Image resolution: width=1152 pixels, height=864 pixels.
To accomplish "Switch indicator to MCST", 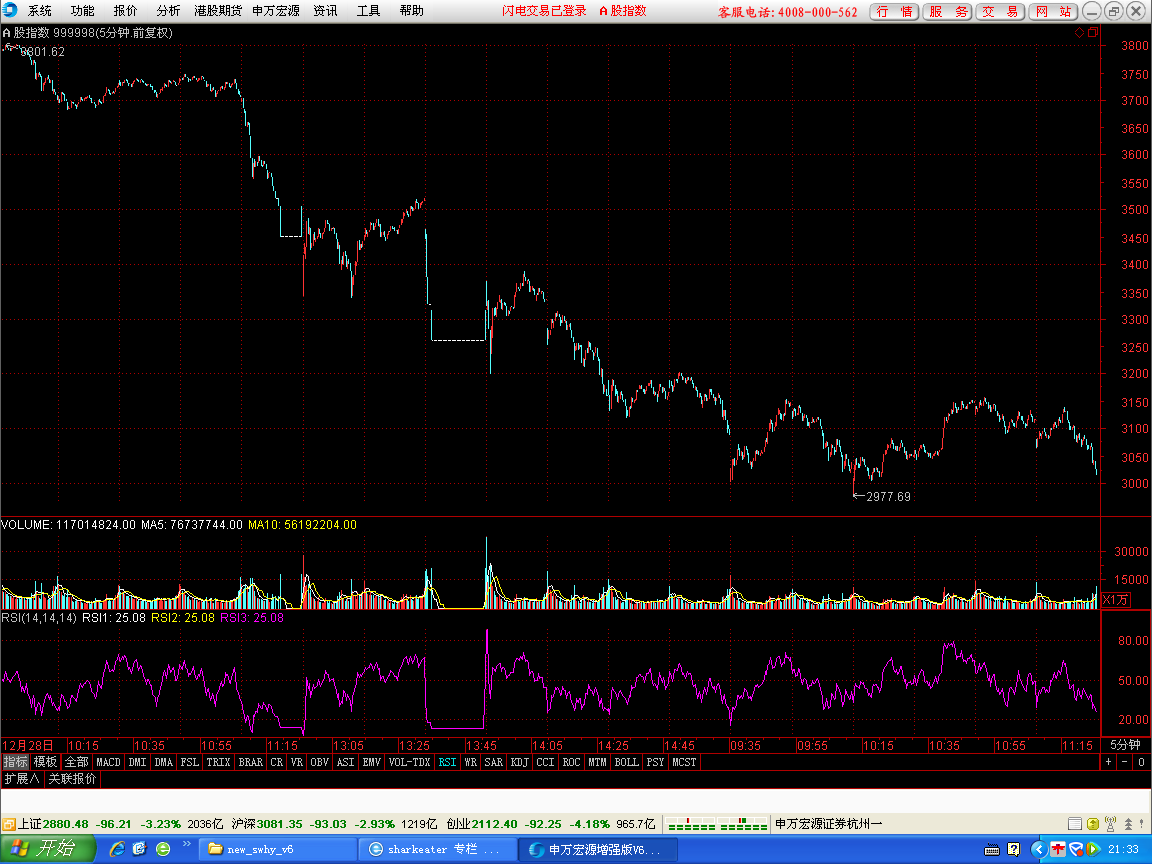I will (684, 762).
